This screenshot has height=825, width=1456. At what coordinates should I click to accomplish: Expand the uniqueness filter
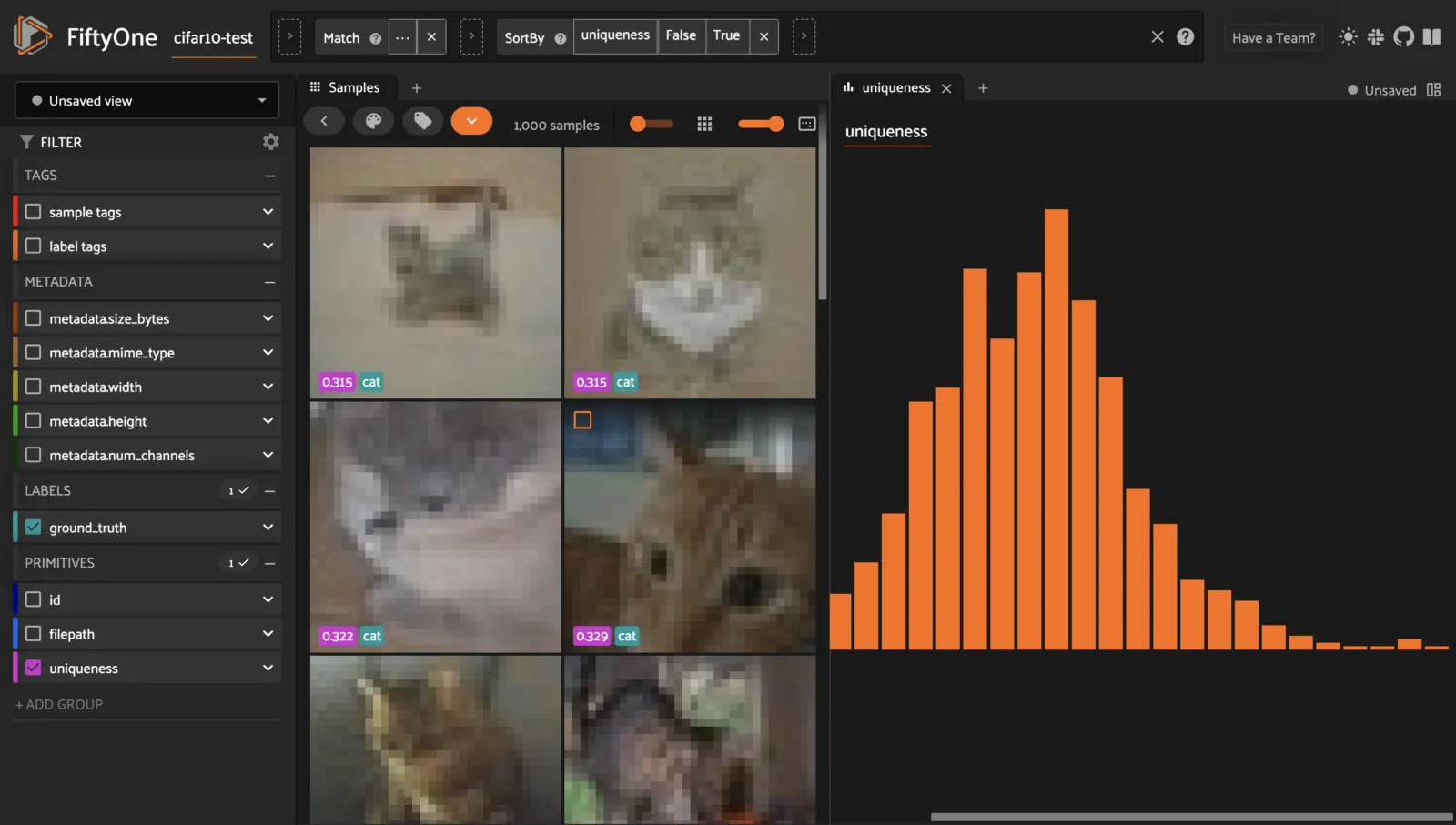click(268, 668)
